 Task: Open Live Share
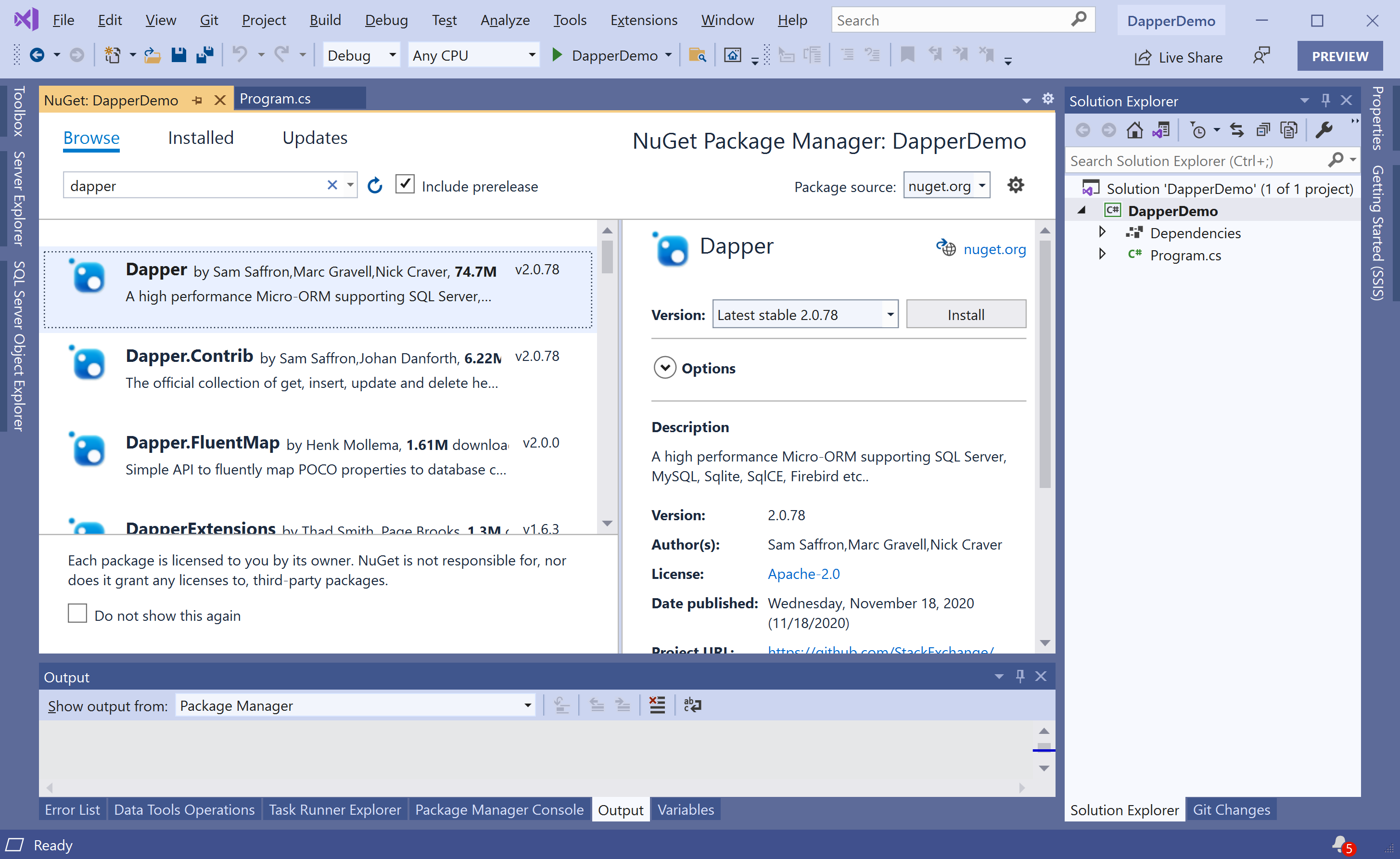pos(1178,57)
